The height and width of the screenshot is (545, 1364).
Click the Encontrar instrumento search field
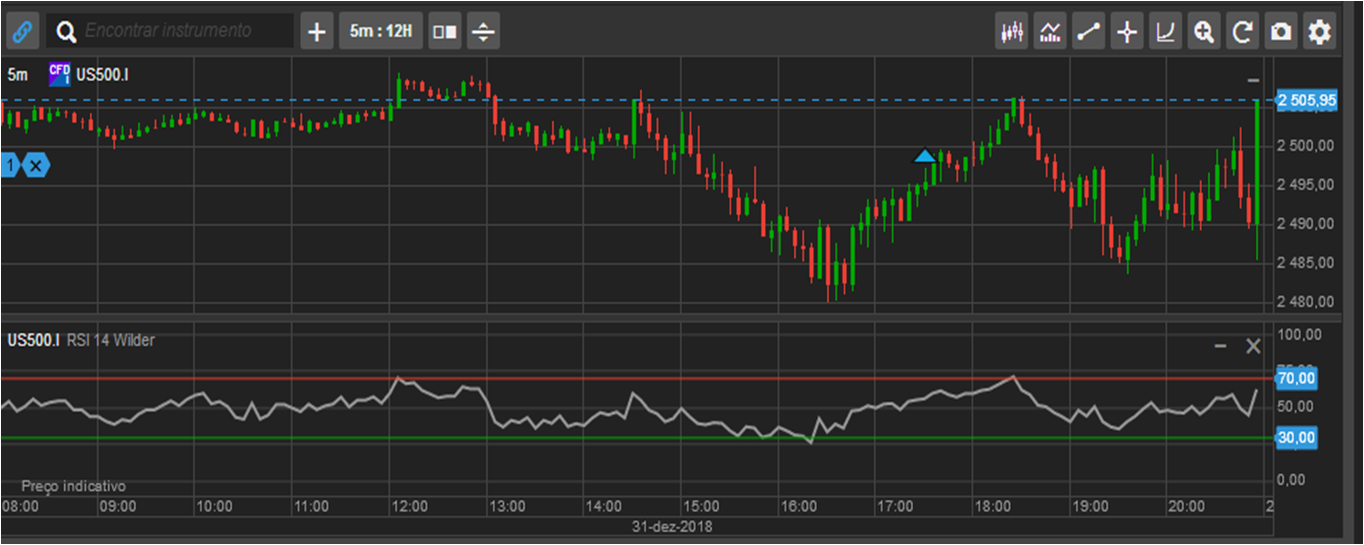[x=180, y=32]
